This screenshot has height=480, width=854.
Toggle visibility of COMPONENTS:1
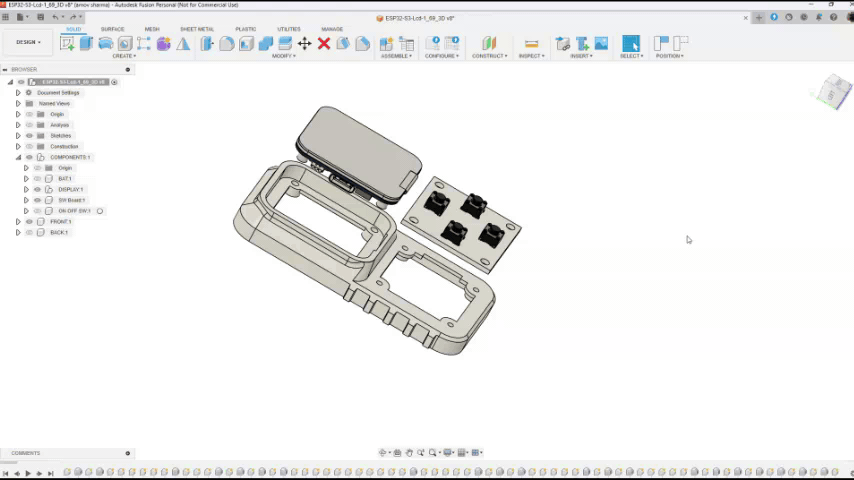(x=29, y=157)
